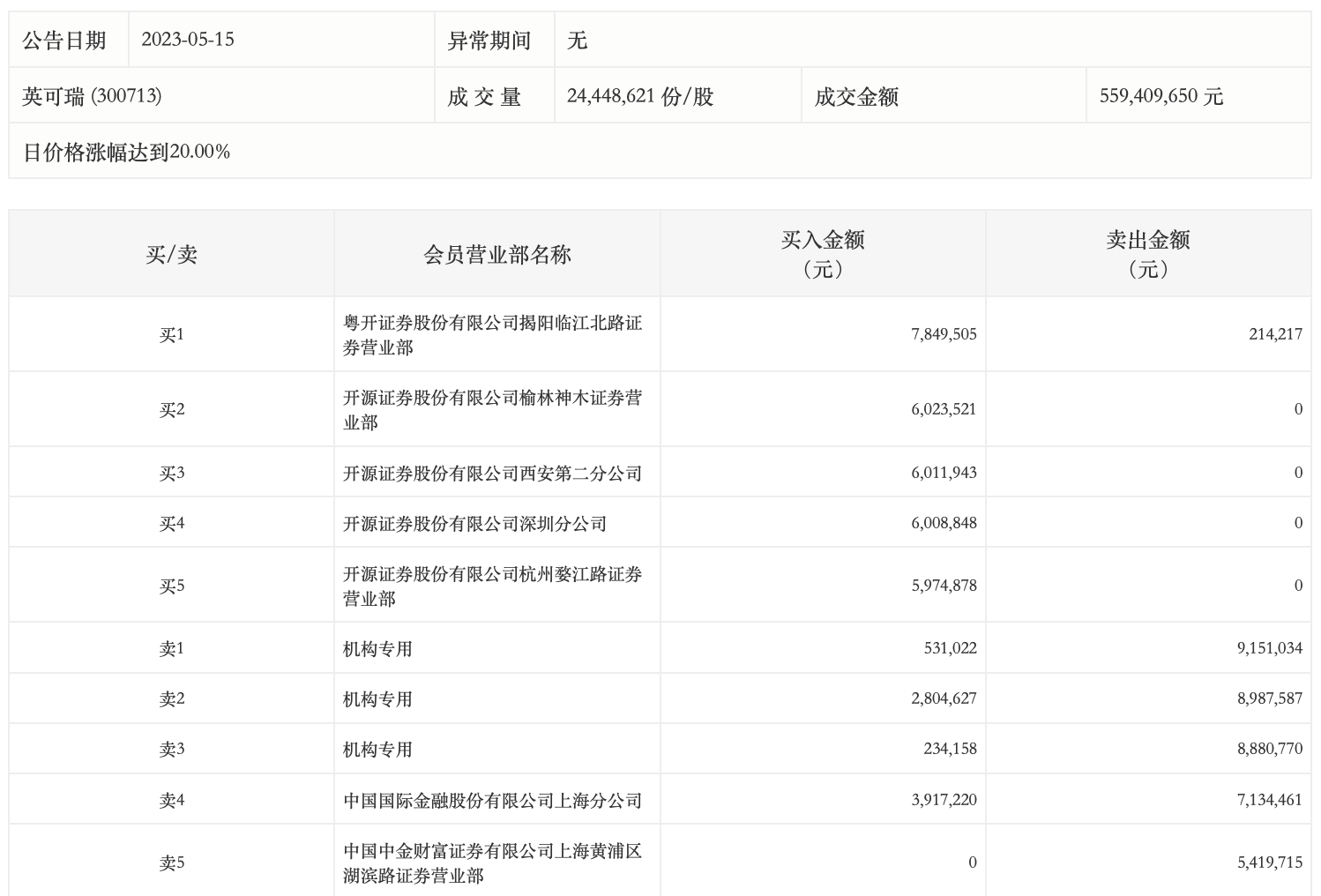Select 中国中金财富证券上海黄浦区 branch name
The height and width of the screenshot is (896, 1321).
click(x=492, y=863)
